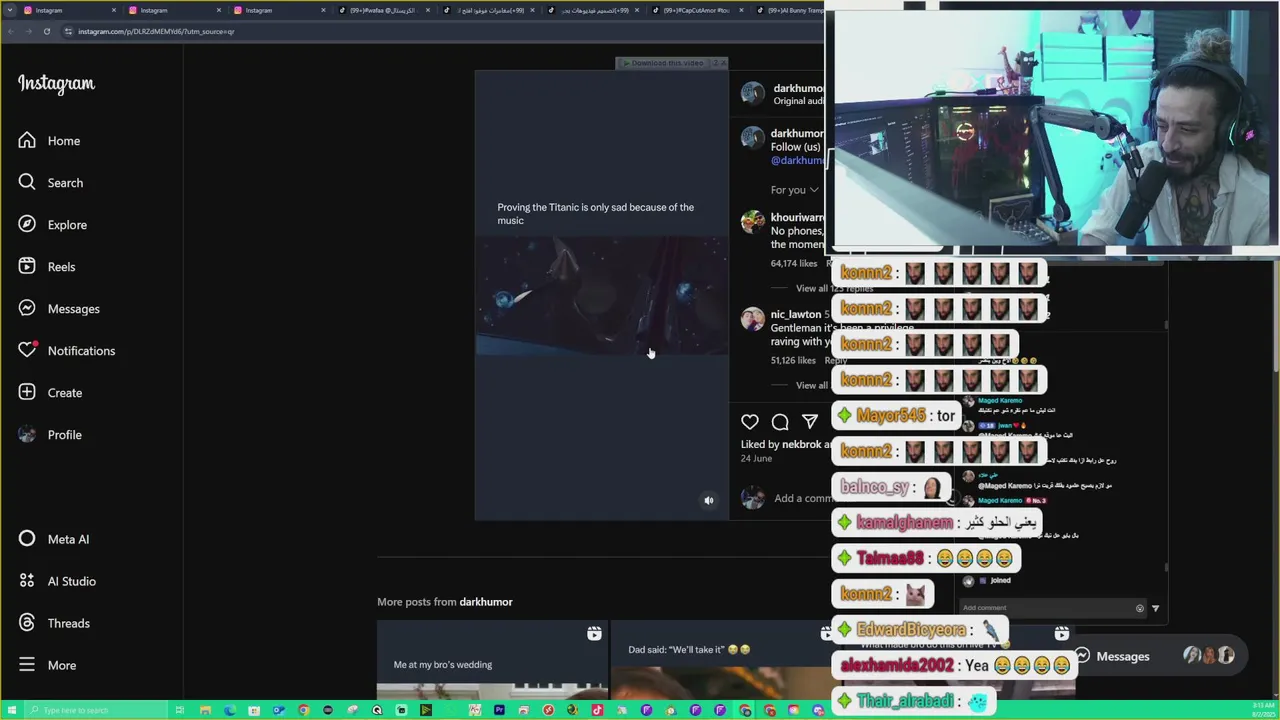Open 'Dad said: We'll take it' post thumbnail
The height and width of the screenshot is (720, 1280).
[x=725, y=660]
